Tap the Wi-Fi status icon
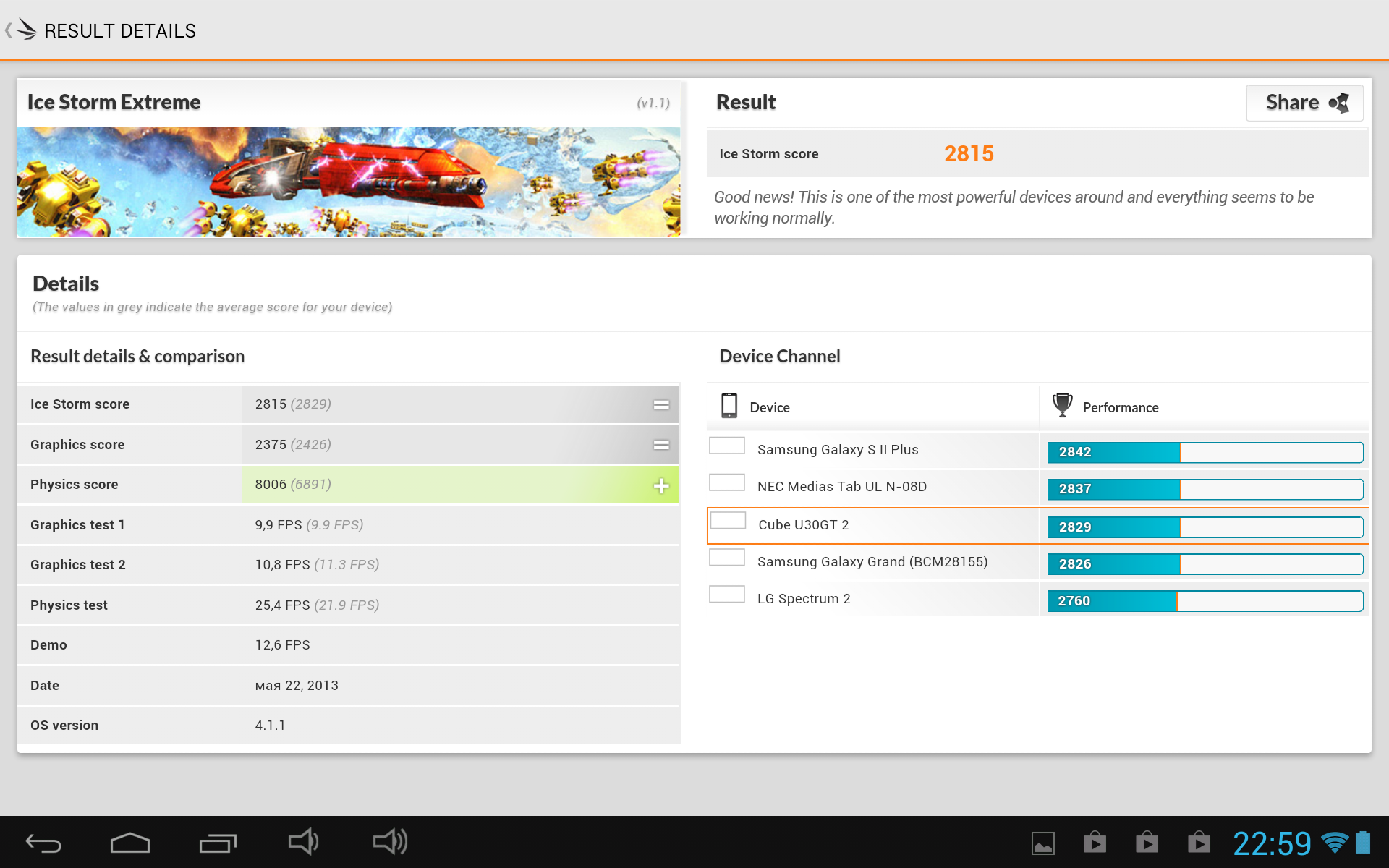Screen dimensions: 1389x868 pos(1335,843)
